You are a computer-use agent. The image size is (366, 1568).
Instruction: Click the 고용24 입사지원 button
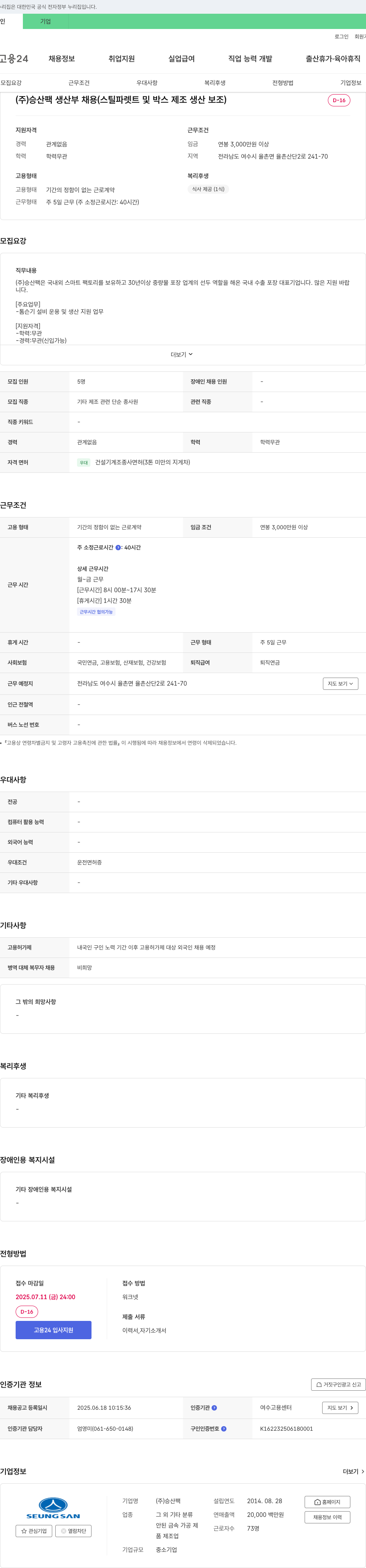[54, 1330]
